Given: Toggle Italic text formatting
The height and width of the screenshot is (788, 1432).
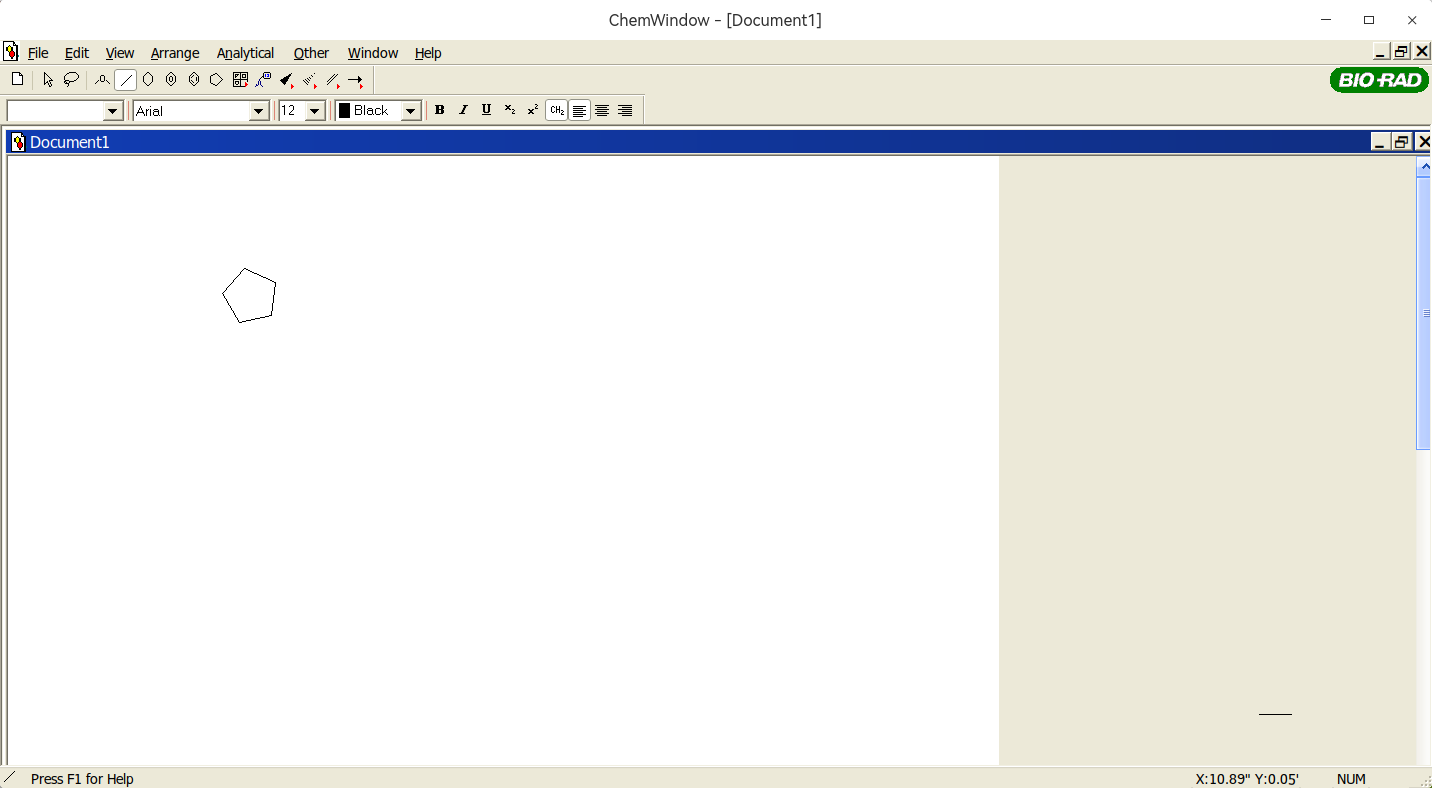Looking at the screenshot, I should [x=463, y=110].
